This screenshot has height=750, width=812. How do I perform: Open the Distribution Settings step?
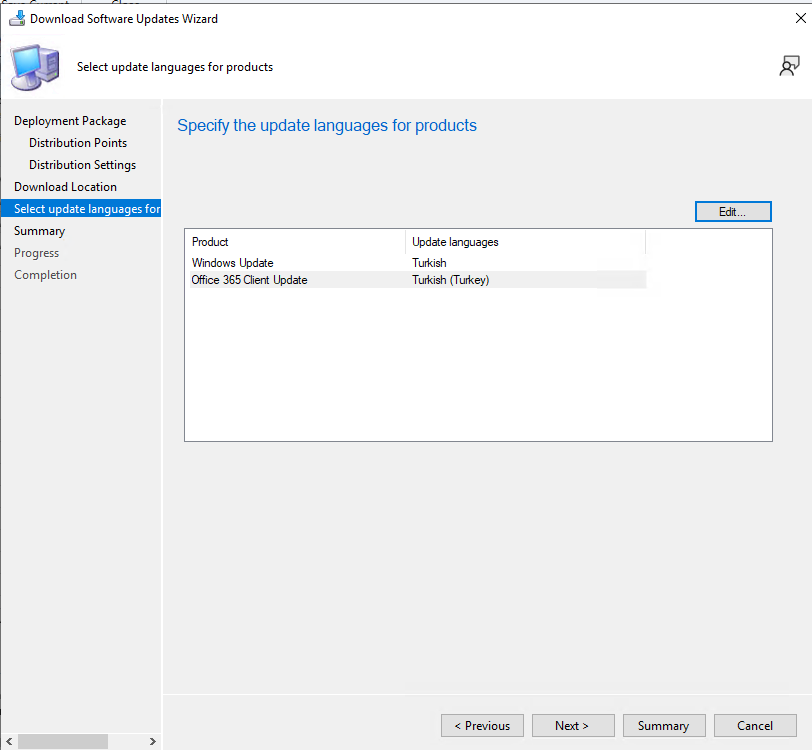(x=82, y=165)
